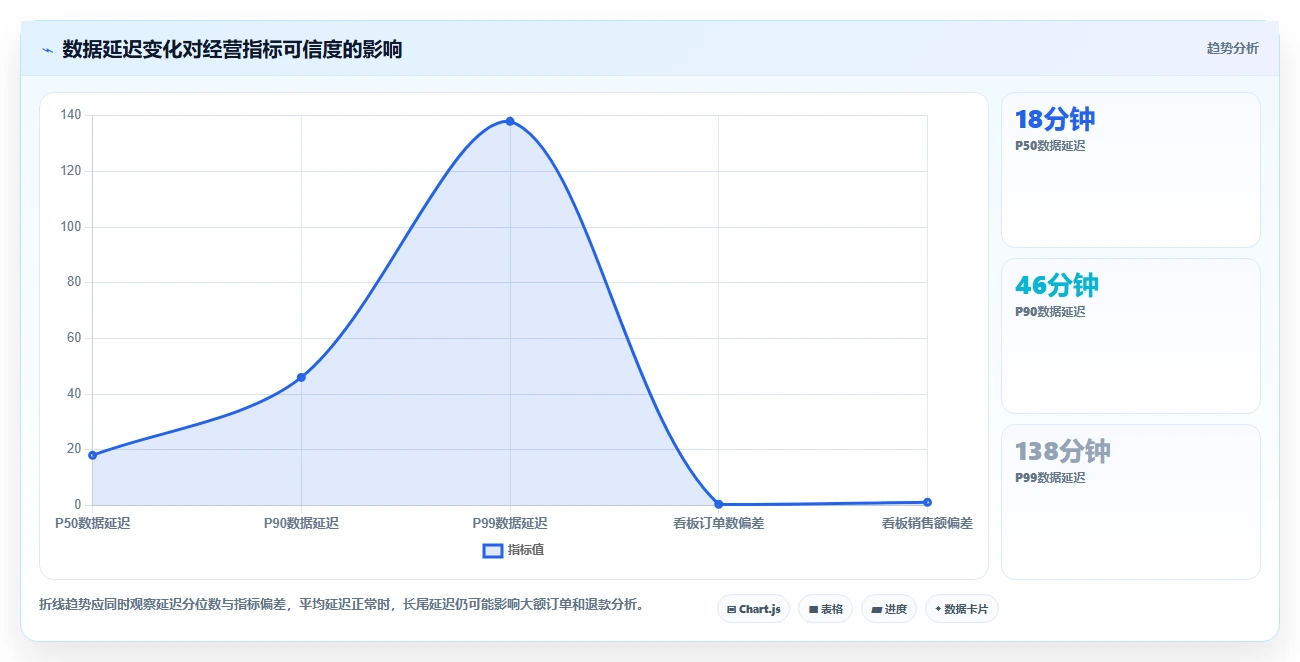
Task: Click the lightning icon beside the title
Action: (x=47, y=50)
